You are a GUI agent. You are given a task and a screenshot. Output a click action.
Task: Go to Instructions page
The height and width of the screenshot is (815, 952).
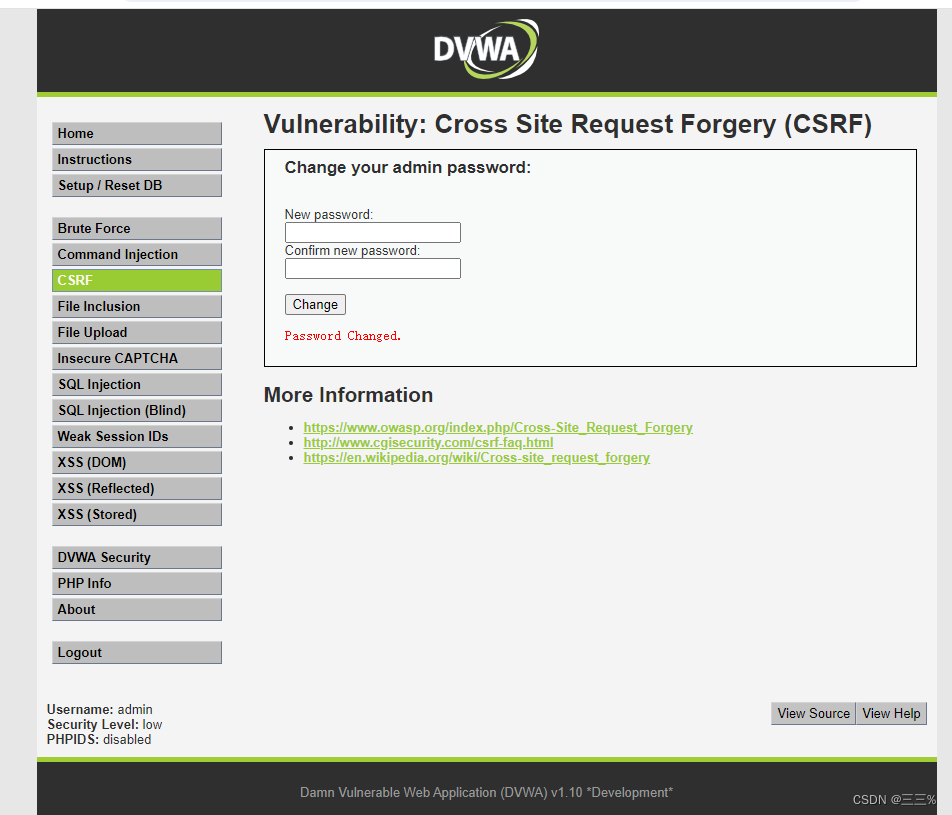click(x=137, y=160)
